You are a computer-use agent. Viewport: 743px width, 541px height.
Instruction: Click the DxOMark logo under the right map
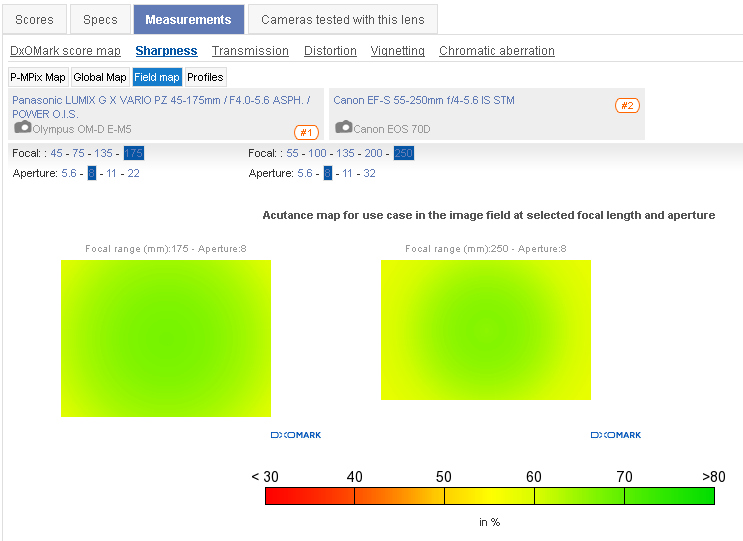[x=615, y=435]
